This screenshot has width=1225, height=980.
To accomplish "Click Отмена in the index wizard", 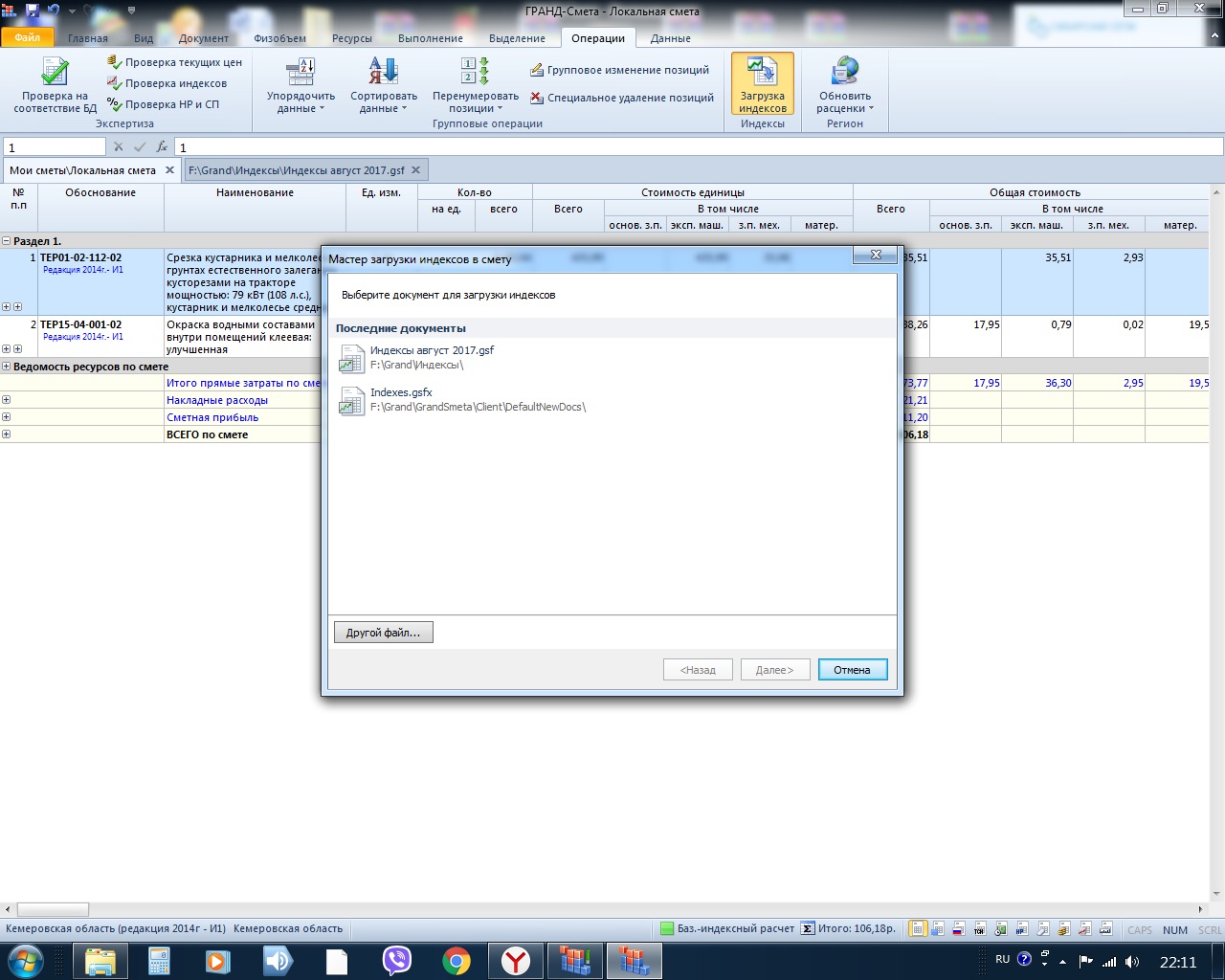I will pos(852,670).
